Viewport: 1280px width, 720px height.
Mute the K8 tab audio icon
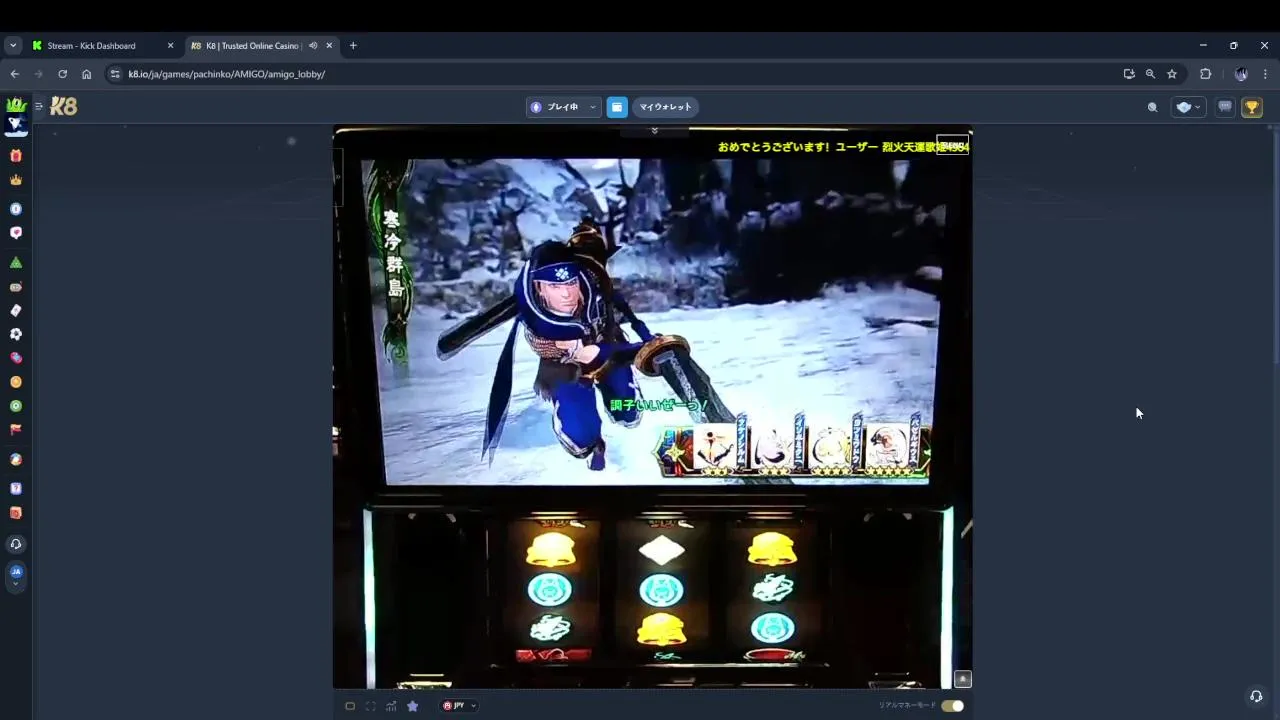pos(313,46)
